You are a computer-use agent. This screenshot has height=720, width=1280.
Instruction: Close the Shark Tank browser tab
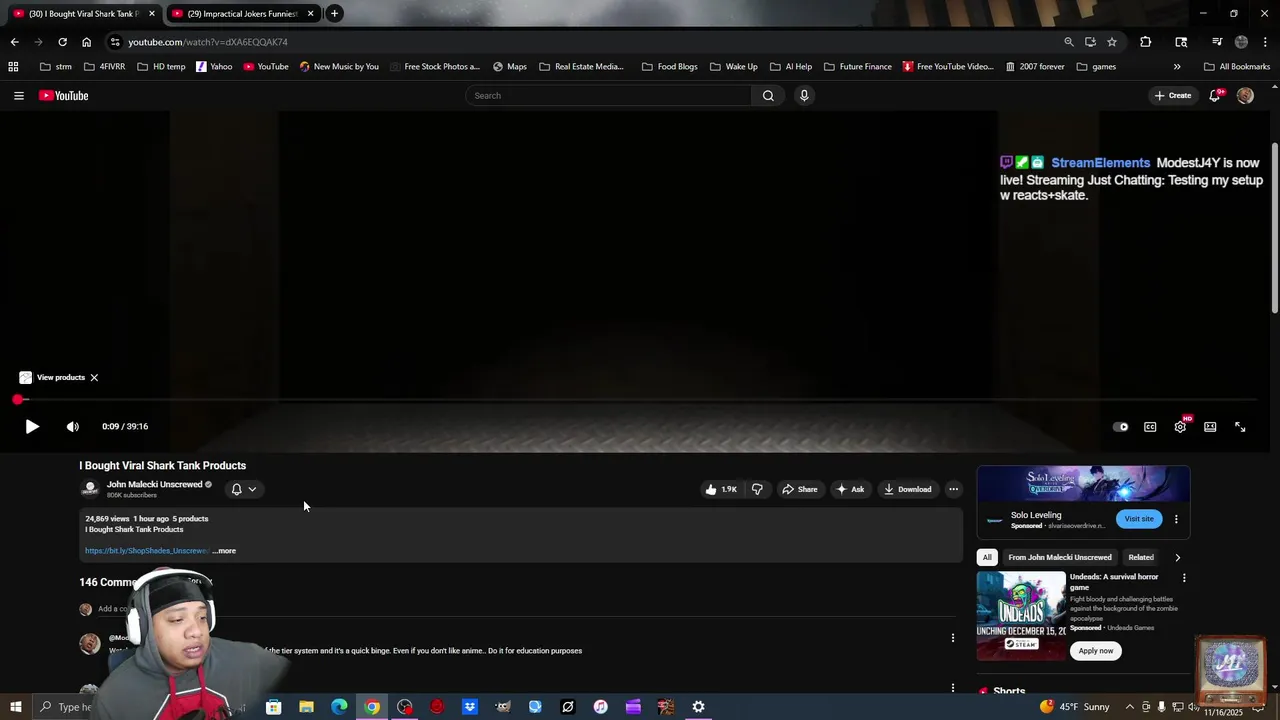152,14
